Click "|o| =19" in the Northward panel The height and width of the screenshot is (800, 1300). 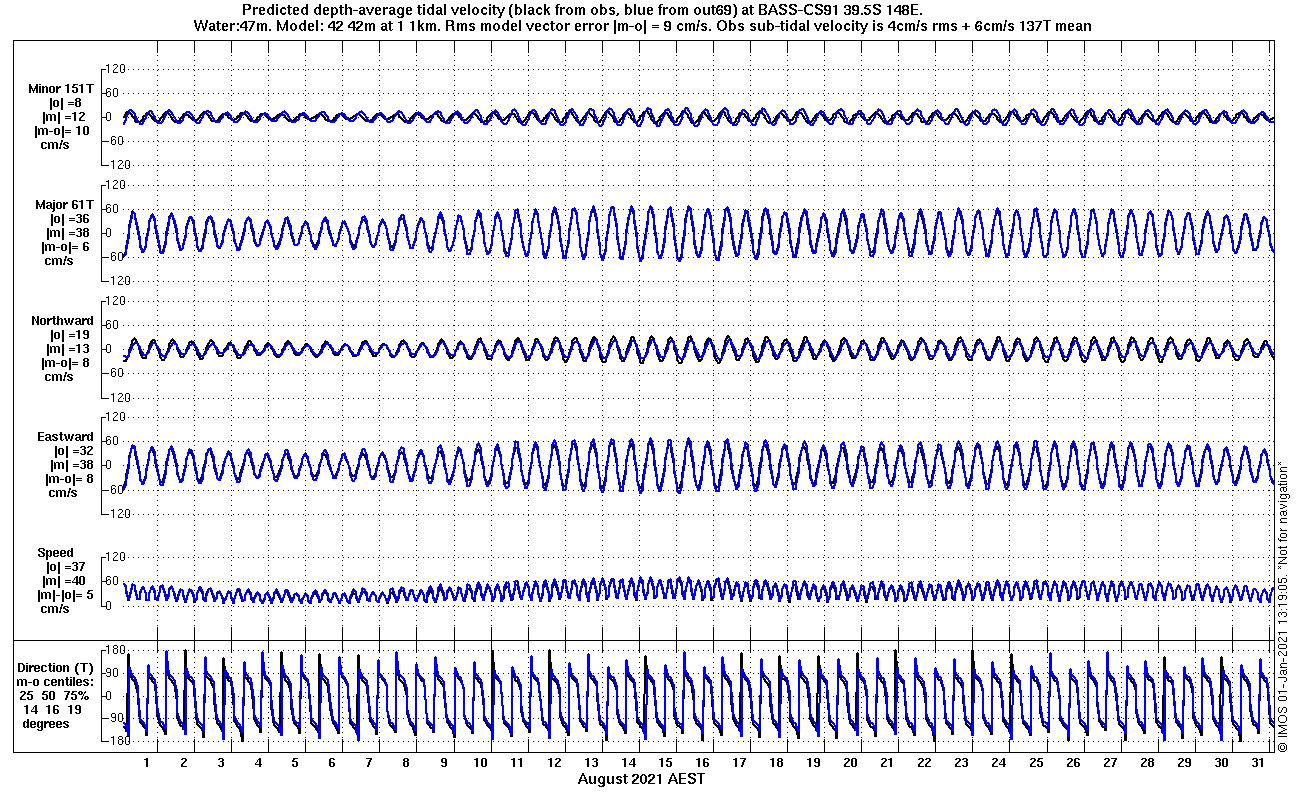click(70, 335)
